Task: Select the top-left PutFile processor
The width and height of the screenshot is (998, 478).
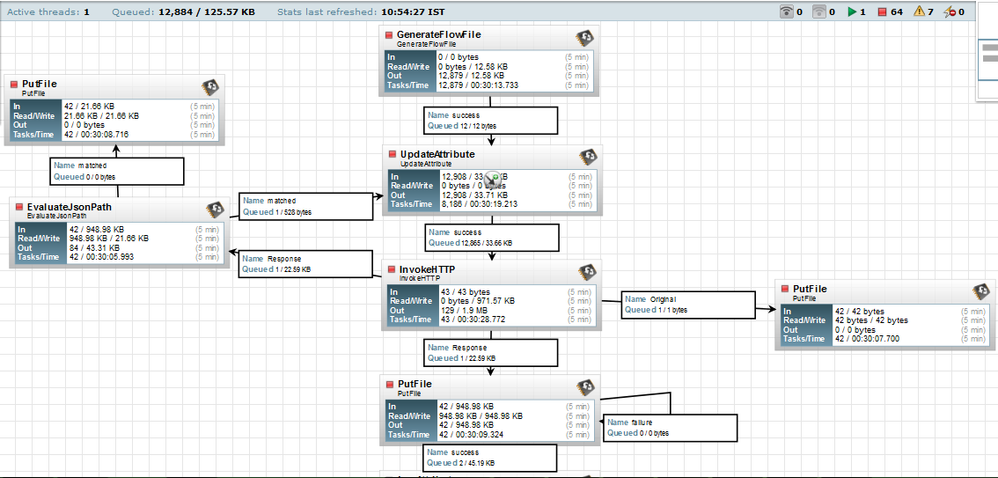Action: pyautogui.click(x=115, y=111)
